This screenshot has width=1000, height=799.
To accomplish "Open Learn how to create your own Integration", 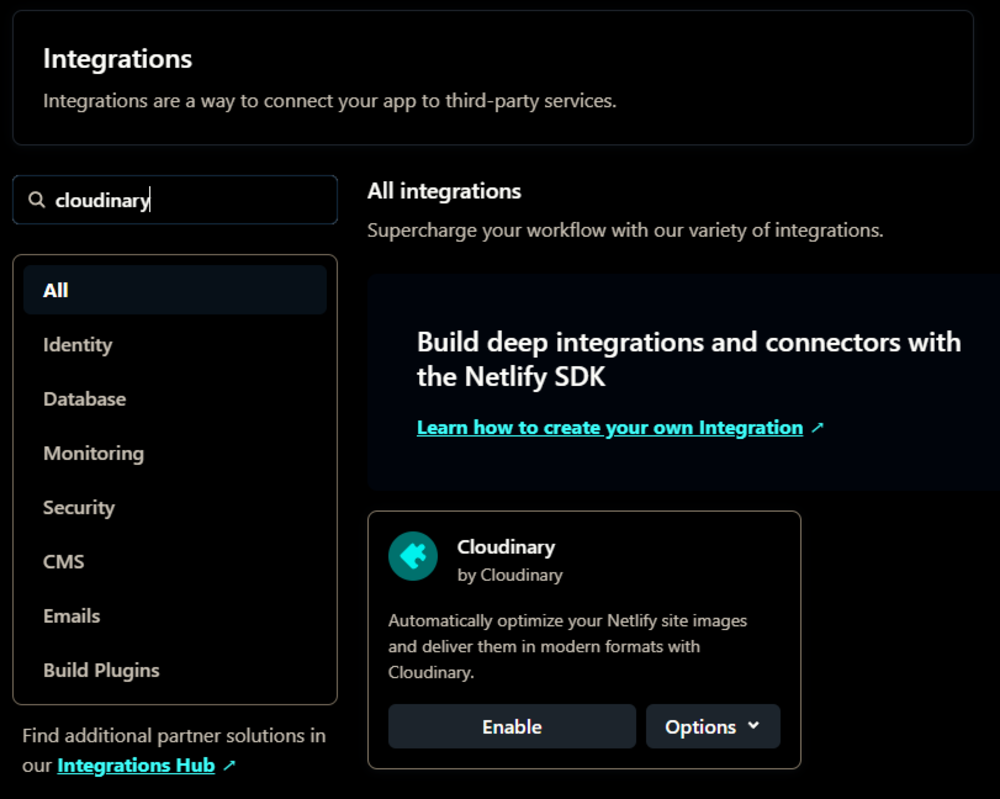I will coord(609,428).
